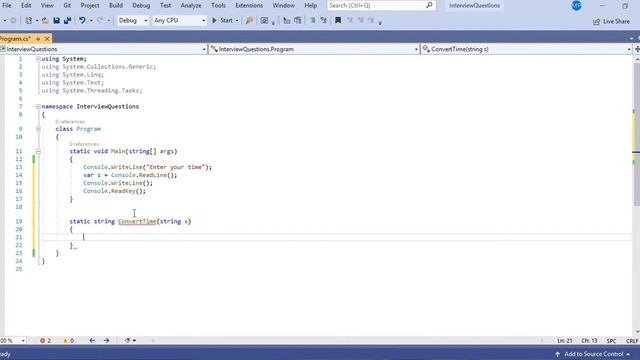Open the New Project icon dropdown arrow

(37, 20)
